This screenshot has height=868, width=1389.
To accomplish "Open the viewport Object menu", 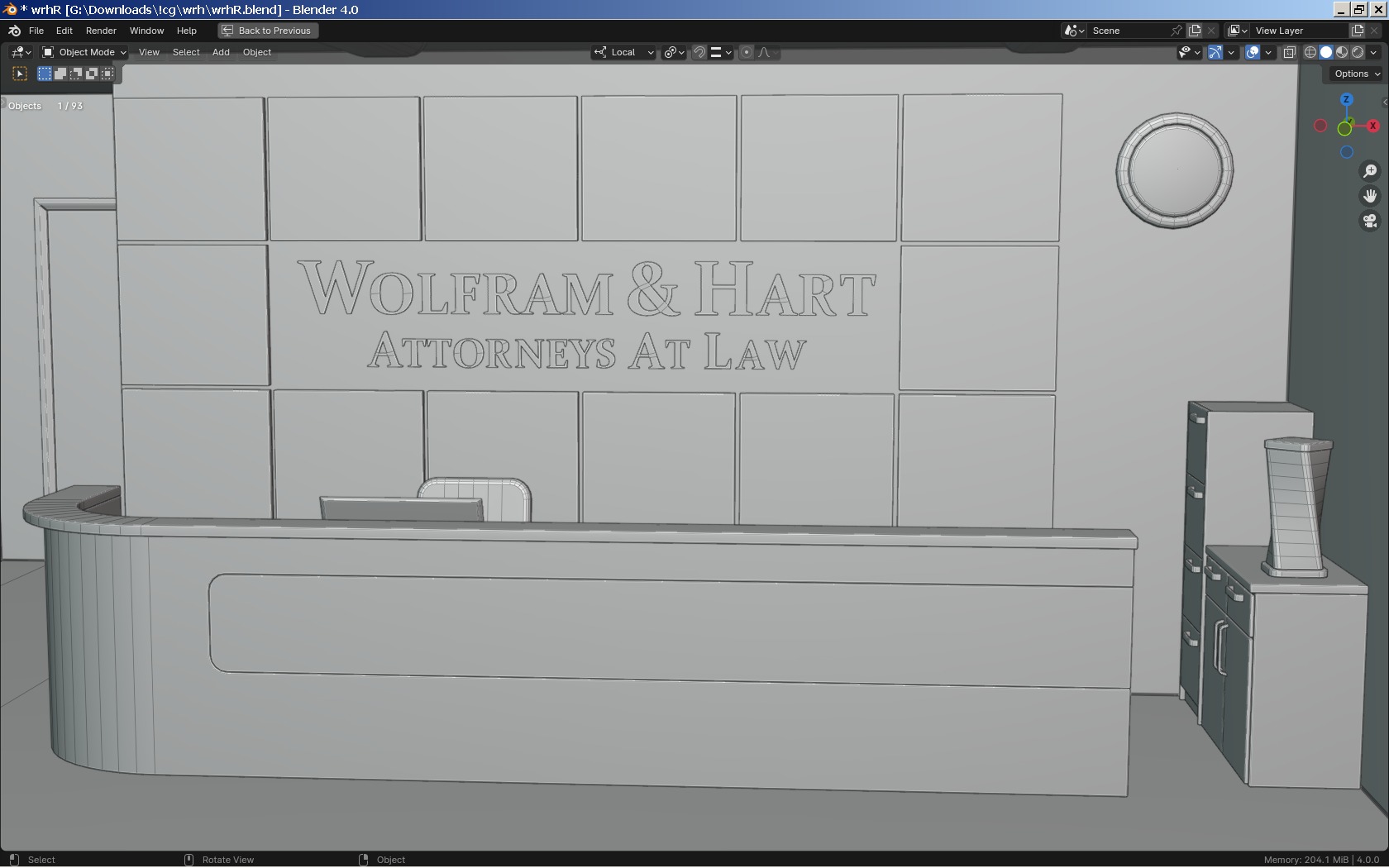I will tap(257, 52).
